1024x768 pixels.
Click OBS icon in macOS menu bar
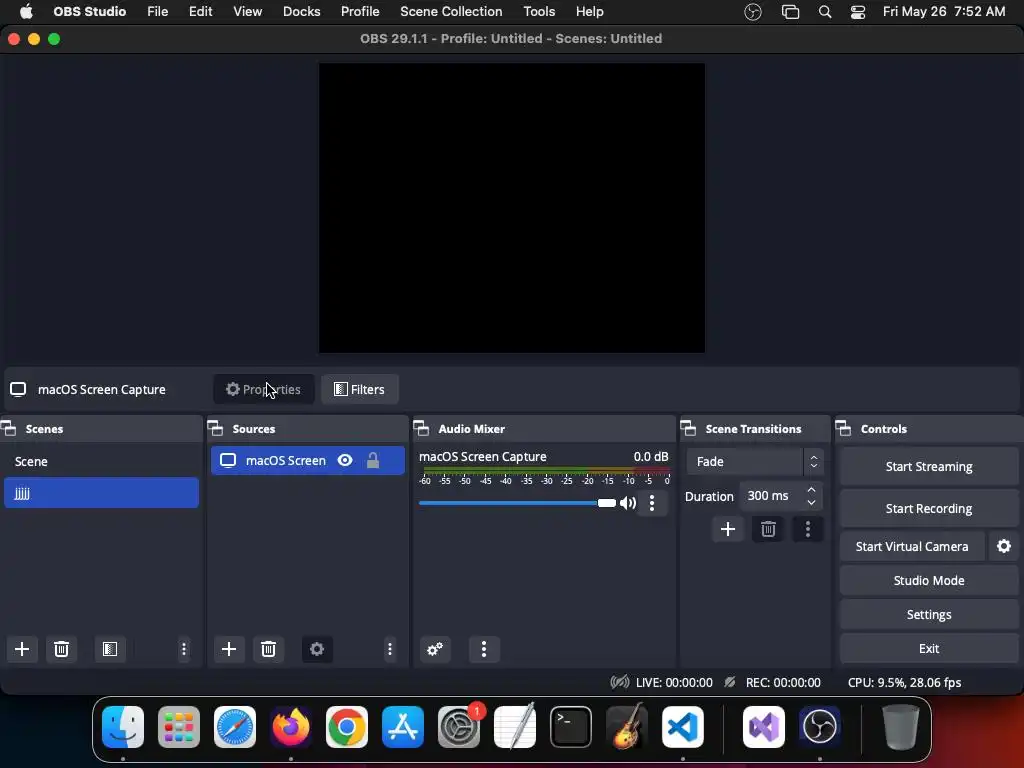pyautogui.click(x=753, y=12)
